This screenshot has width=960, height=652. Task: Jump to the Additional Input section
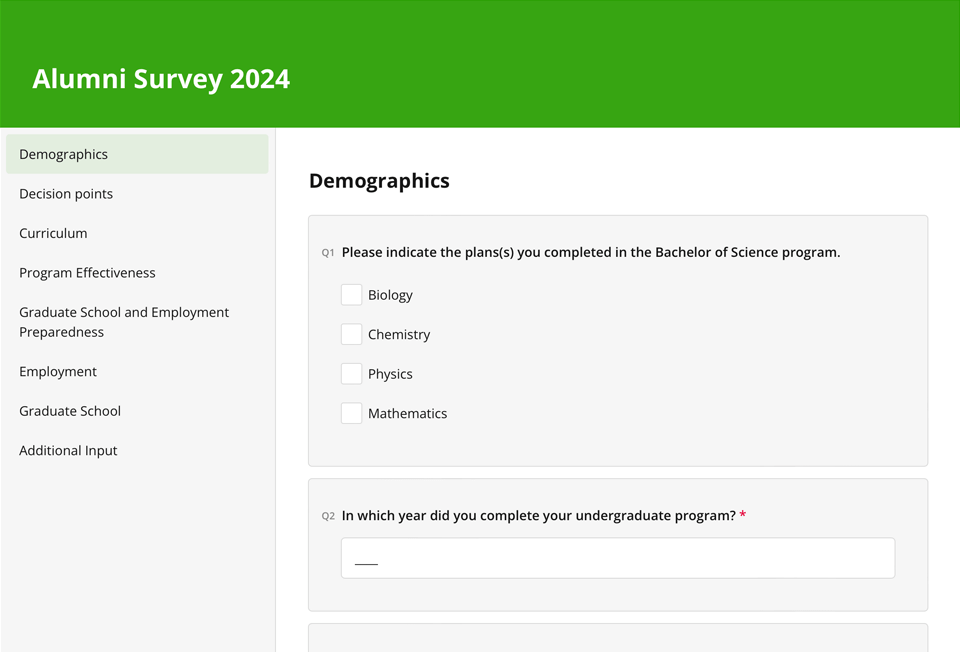click(x=68, y=450)
